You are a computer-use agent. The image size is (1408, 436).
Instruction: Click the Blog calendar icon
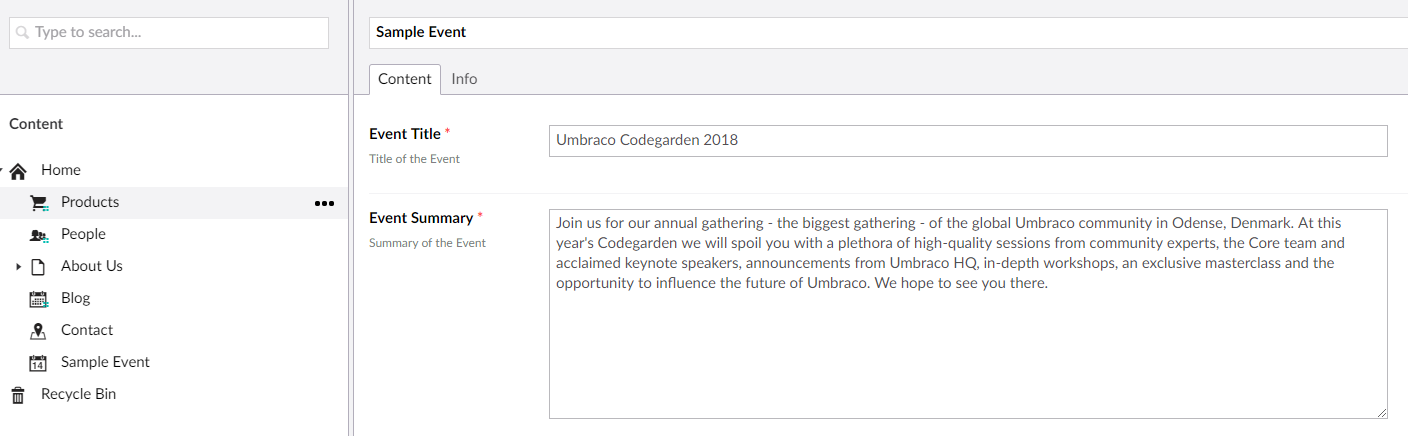39,299
